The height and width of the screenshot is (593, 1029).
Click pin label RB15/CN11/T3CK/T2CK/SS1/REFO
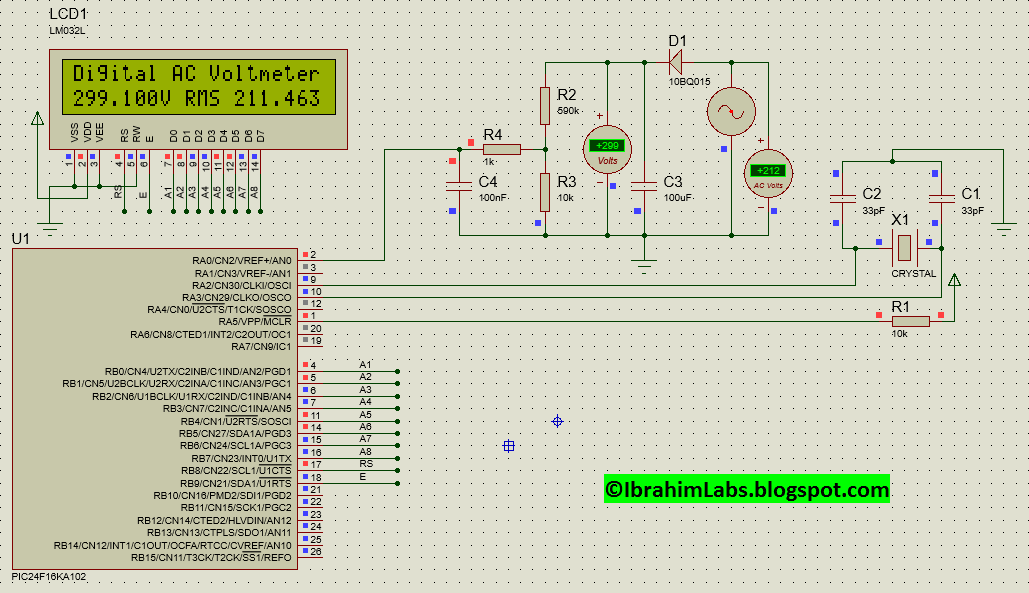[x=211, y=558]
